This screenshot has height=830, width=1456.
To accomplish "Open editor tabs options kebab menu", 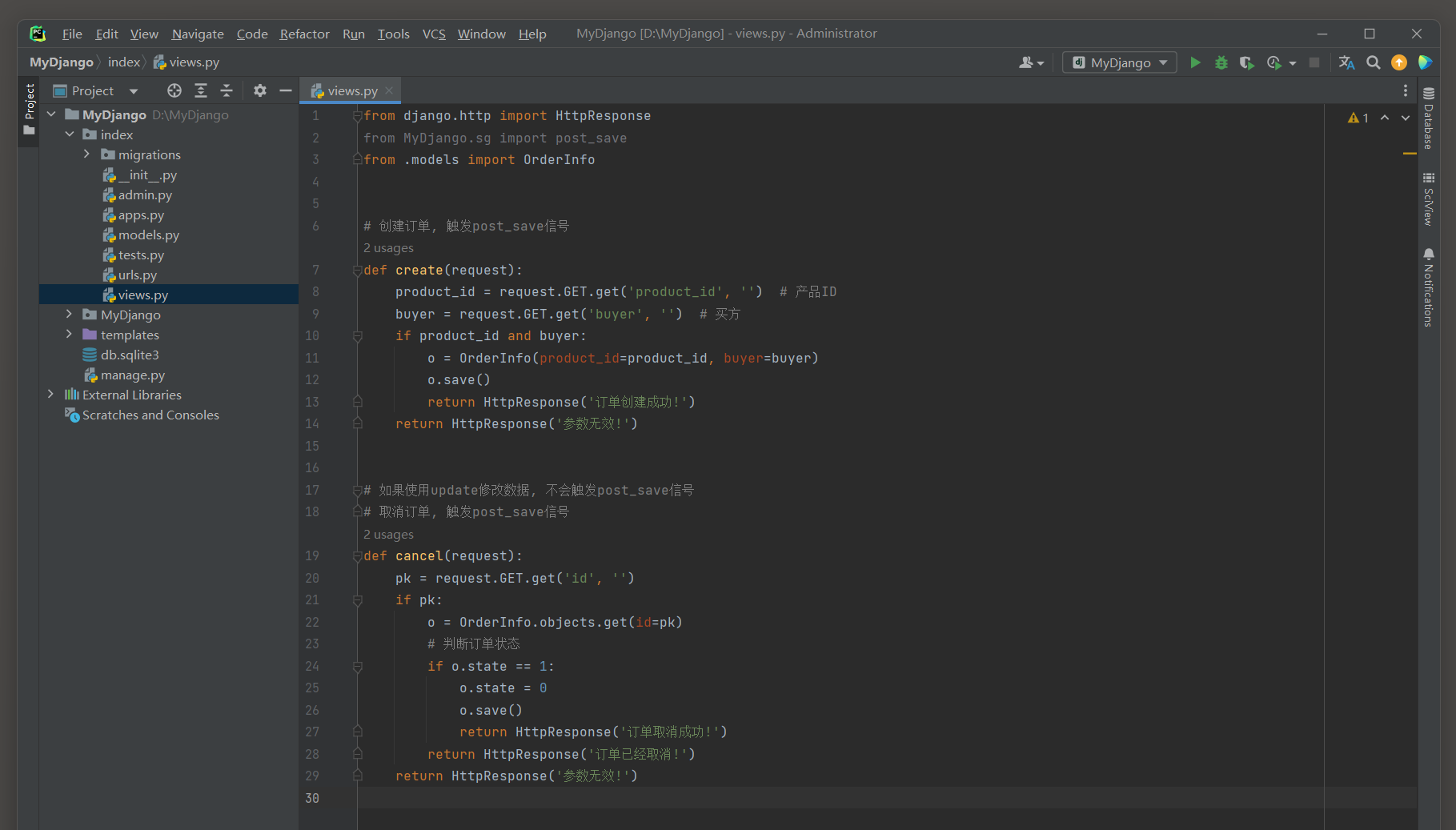I will (x=1406, y=90).
